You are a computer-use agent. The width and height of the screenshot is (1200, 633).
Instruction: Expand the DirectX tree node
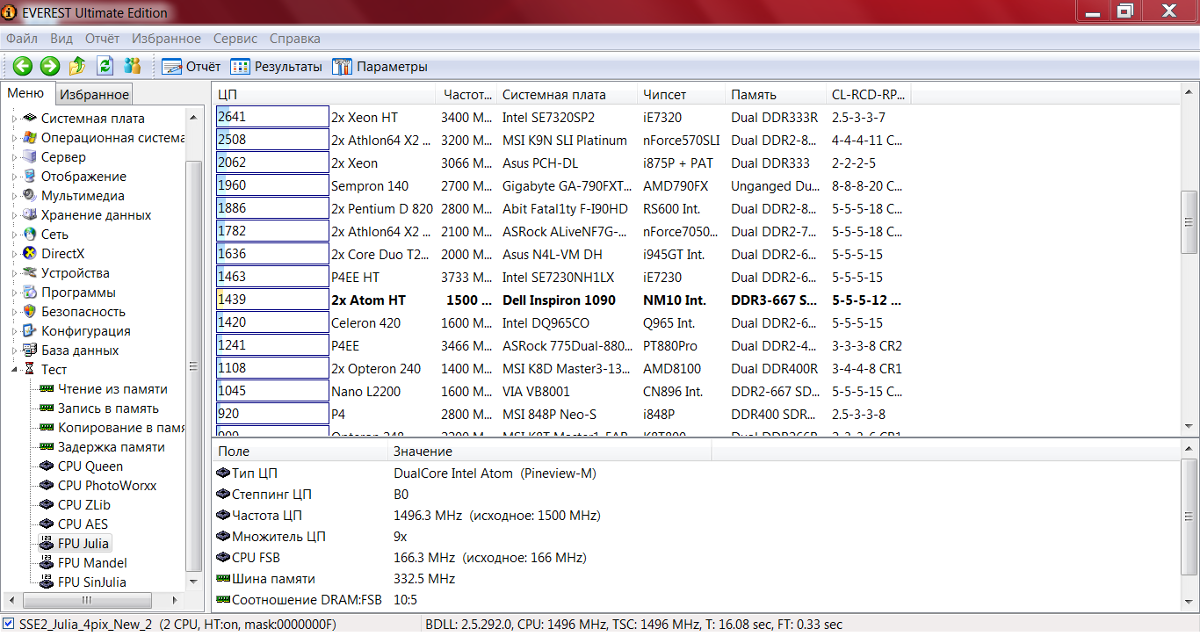tap(15, 254)
